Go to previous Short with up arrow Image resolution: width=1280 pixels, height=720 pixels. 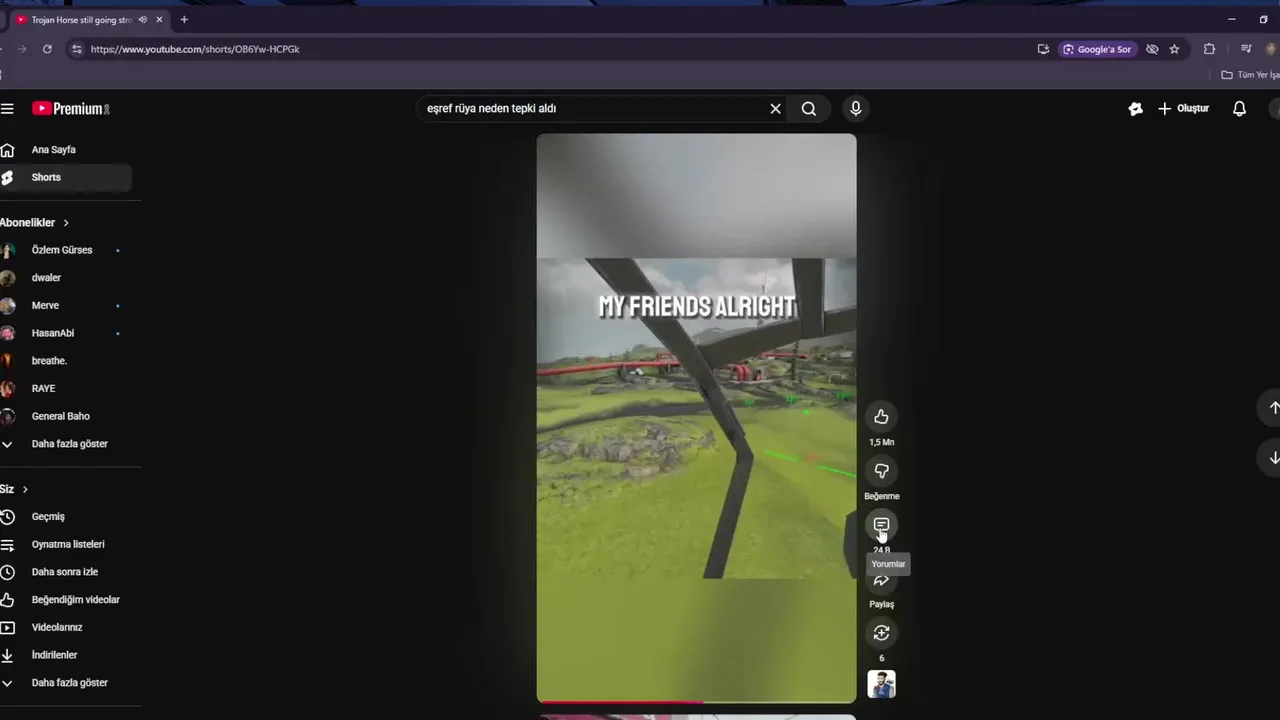(1274, 408)
